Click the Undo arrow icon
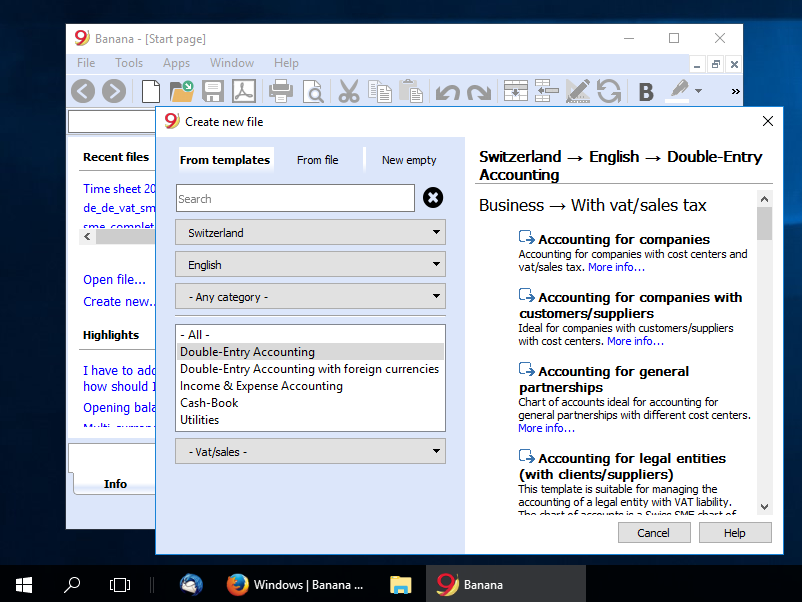Viewport: 802px width, 602px height. pyautogui.click(x=448, y=93)
